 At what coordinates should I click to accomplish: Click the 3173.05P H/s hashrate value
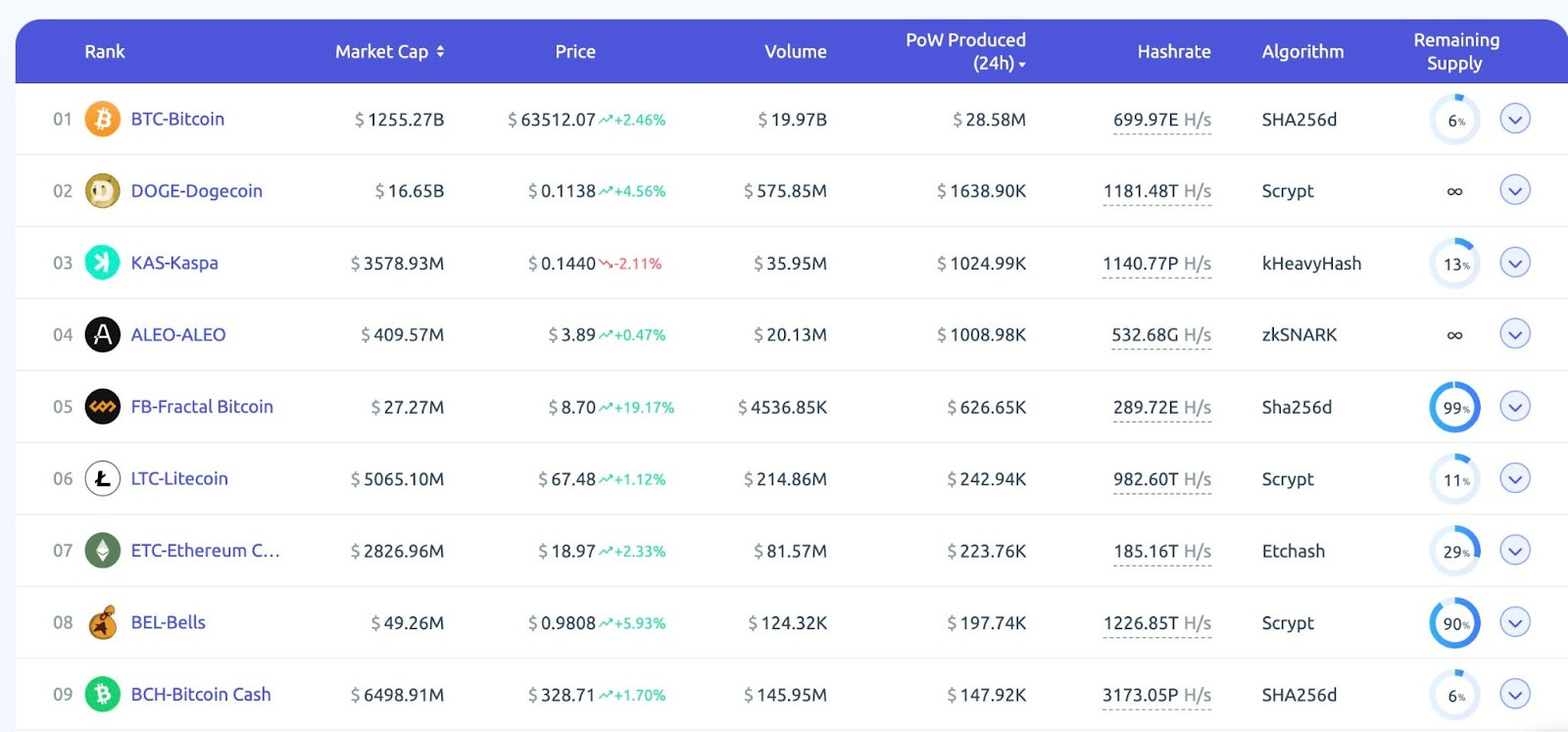(1157, 696)
